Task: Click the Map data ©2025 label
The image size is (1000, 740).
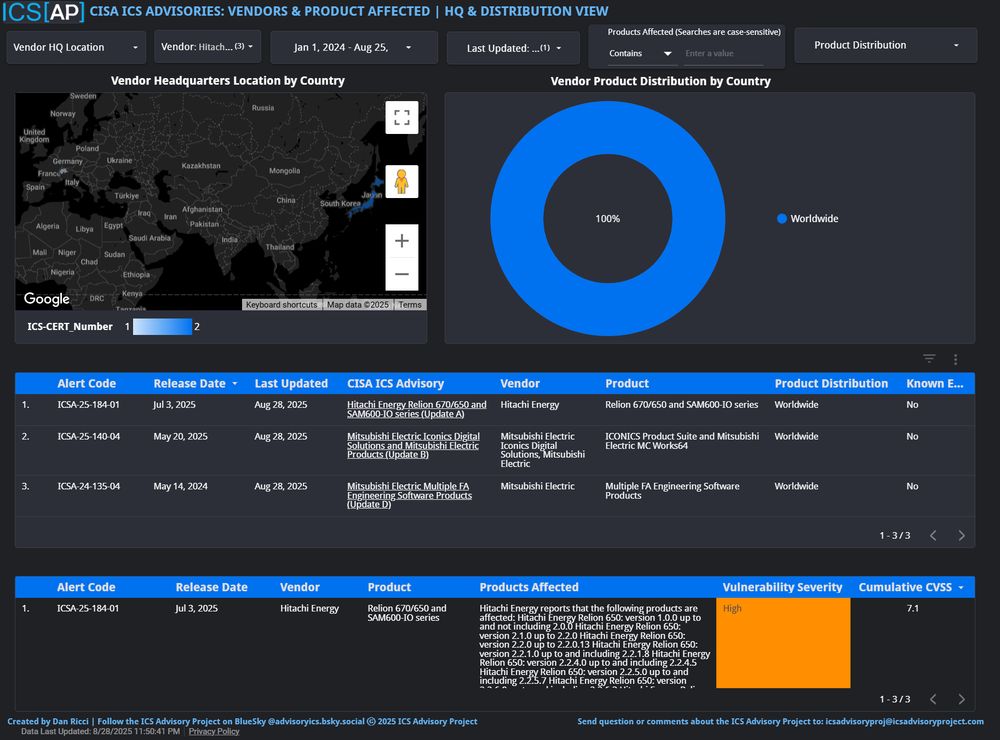Action: [x=358, y=305]
